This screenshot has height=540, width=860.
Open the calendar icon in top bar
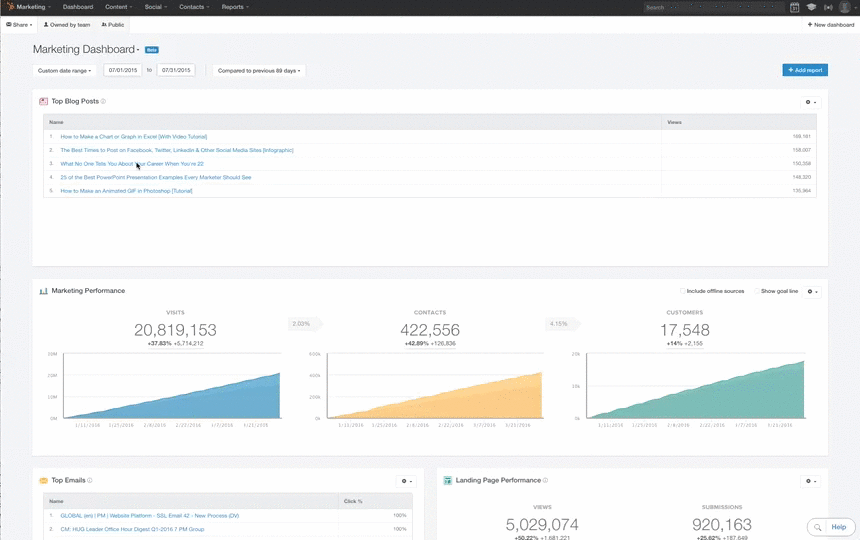click(x=795, y=7)
